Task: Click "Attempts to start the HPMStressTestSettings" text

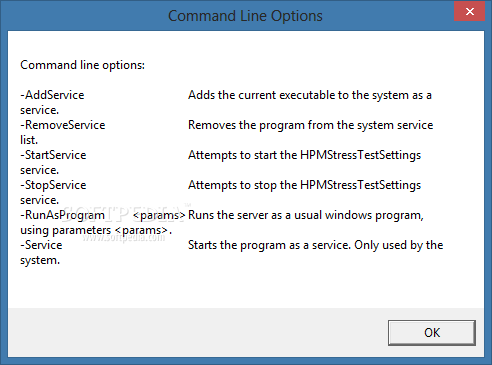Action: 304,155
